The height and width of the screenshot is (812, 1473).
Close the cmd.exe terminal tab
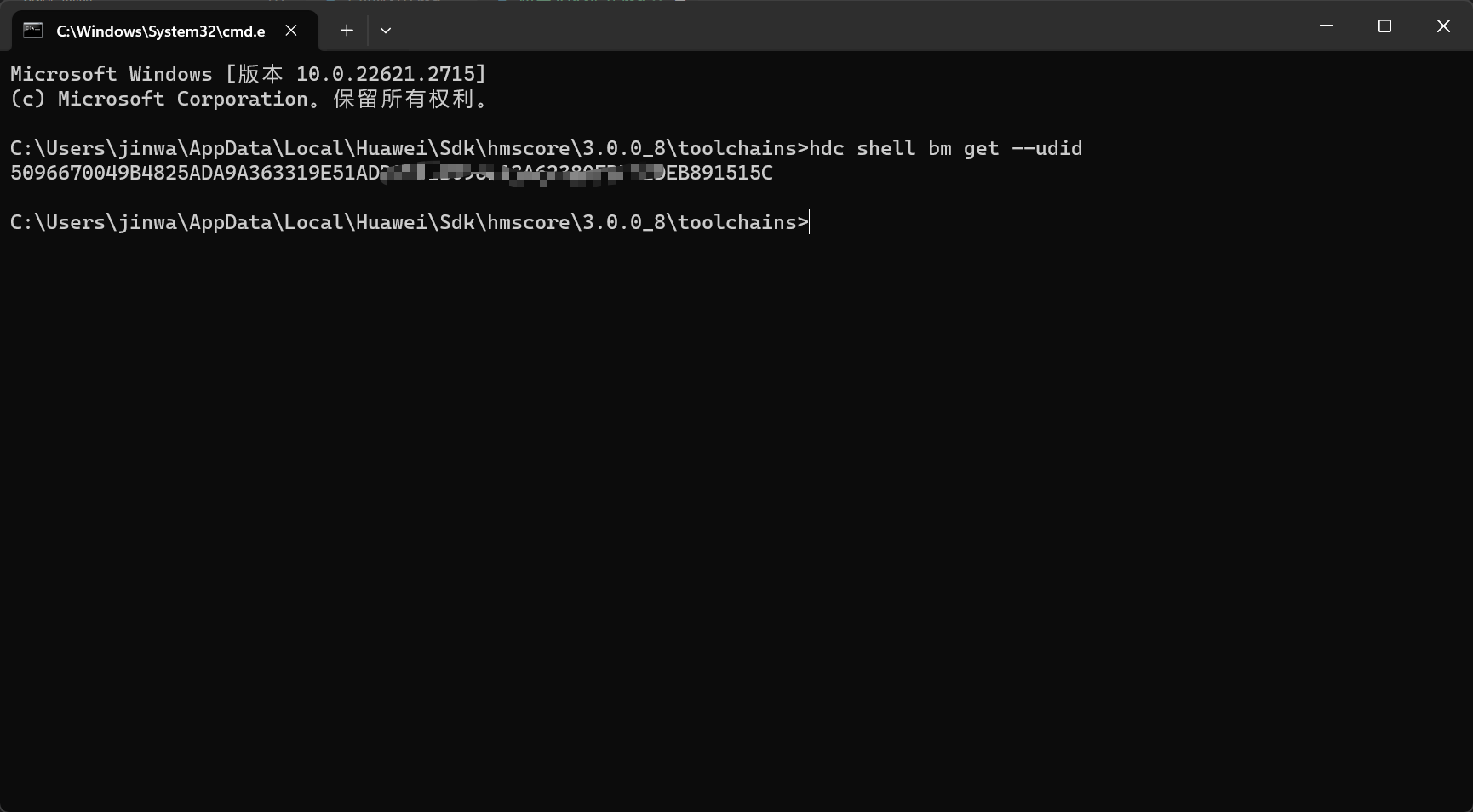coord(291,31)
